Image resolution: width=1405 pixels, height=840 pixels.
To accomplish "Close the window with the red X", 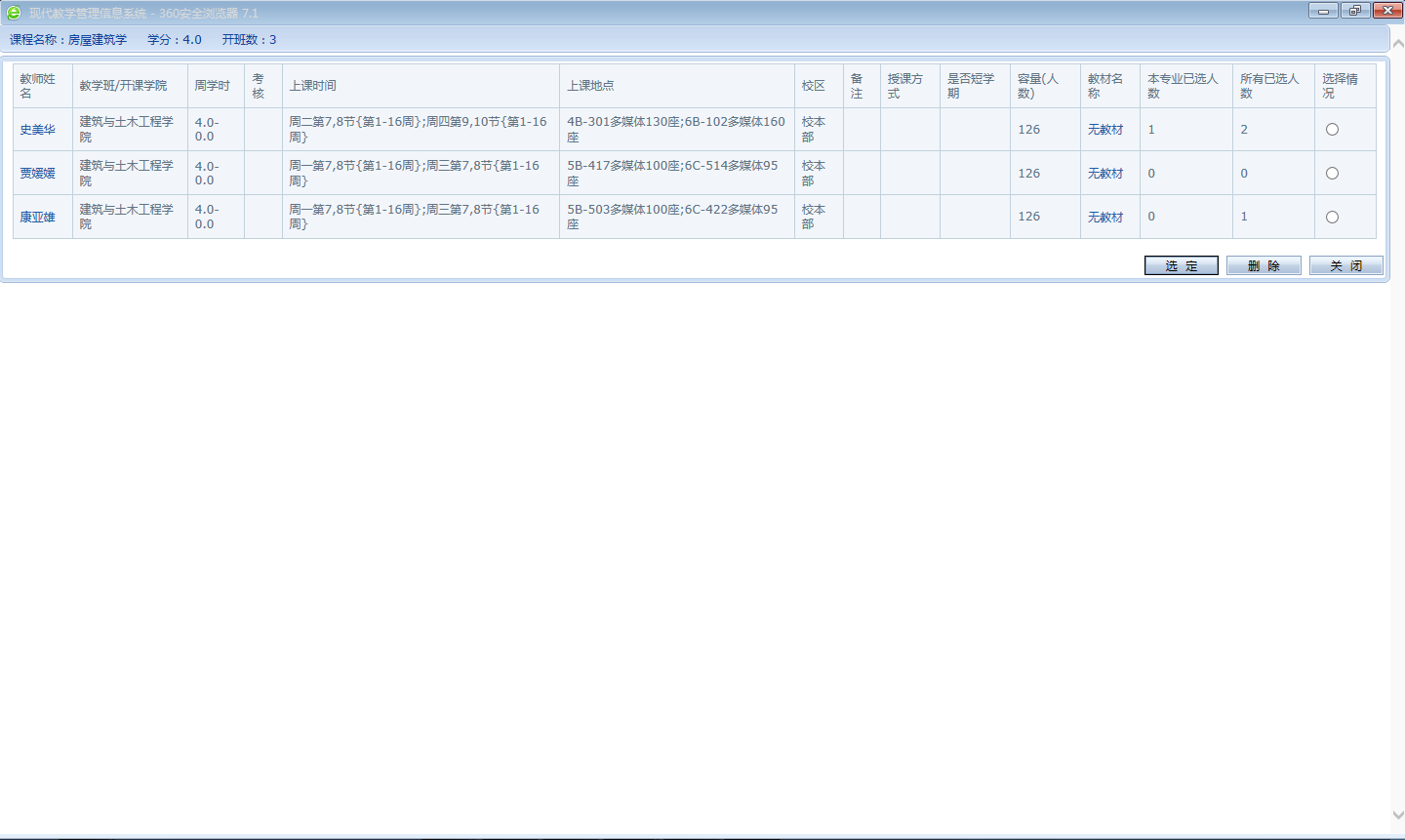I will click(1387, 11).
